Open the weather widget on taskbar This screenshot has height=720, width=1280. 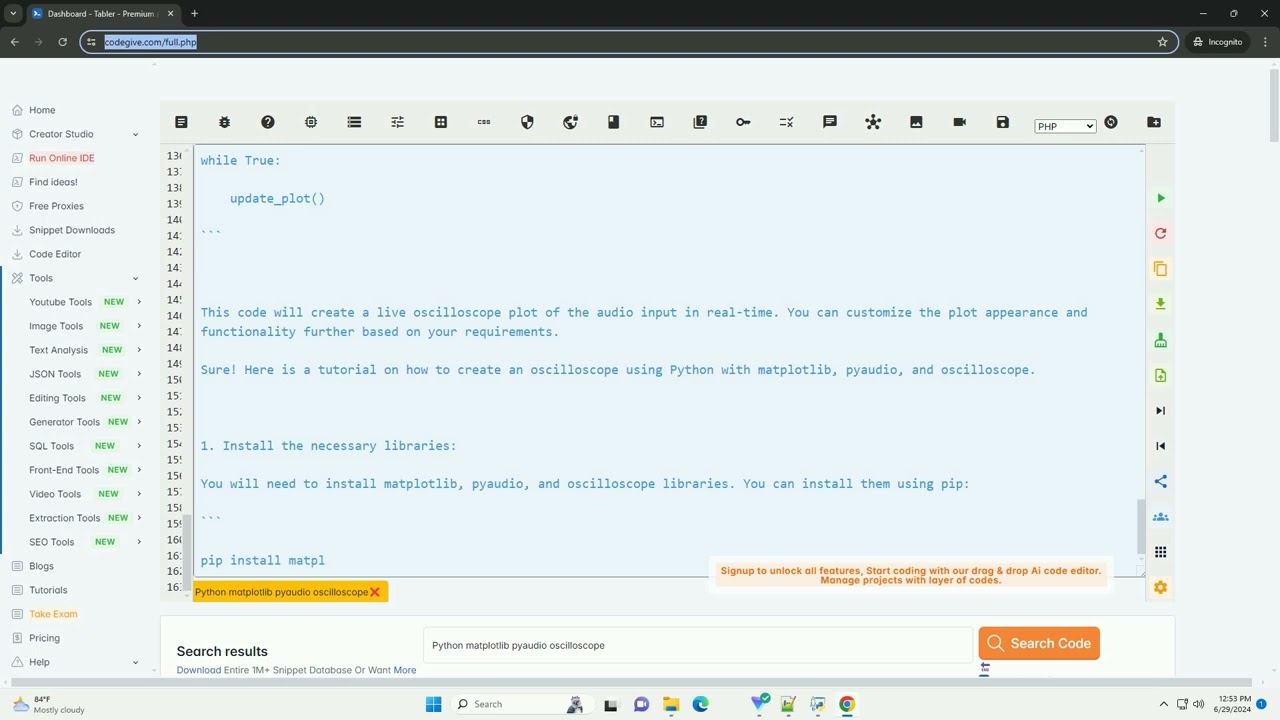(50, 704)
